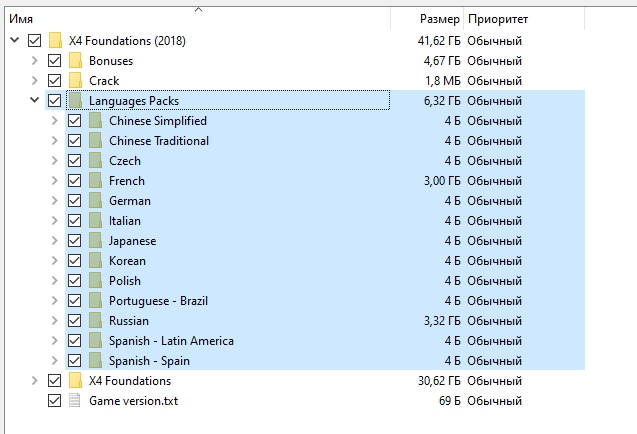Expand the Bonuses folder node
Screen dimensions: 637x434
[35, 61]
